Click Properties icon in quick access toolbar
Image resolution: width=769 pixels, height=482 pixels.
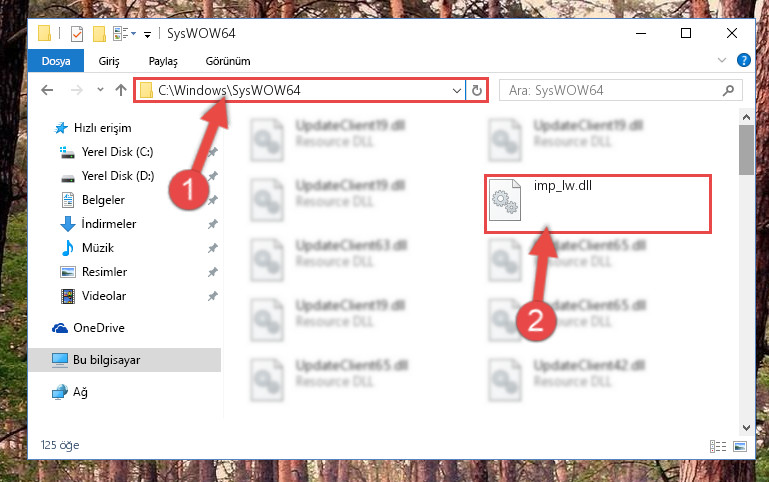click(77, 34)
